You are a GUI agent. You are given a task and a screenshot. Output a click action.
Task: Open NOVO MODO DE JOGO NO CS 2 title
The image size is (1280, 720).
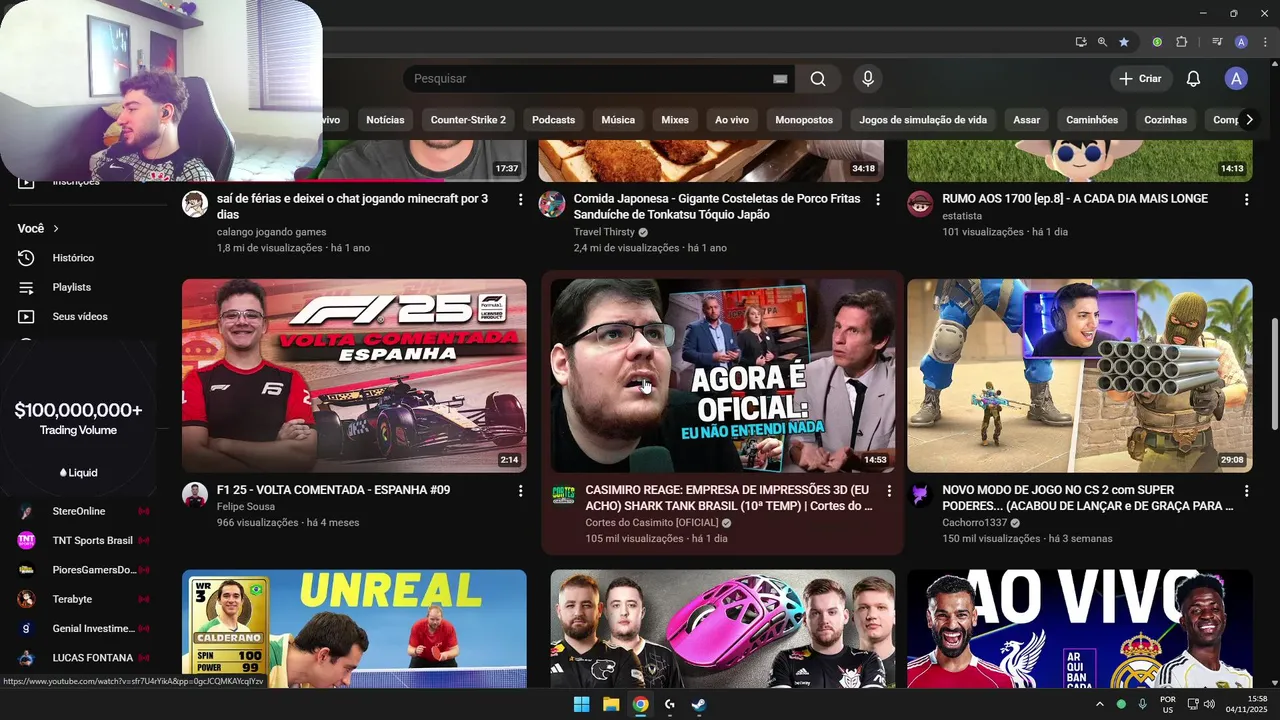[x=1088, y=498]
